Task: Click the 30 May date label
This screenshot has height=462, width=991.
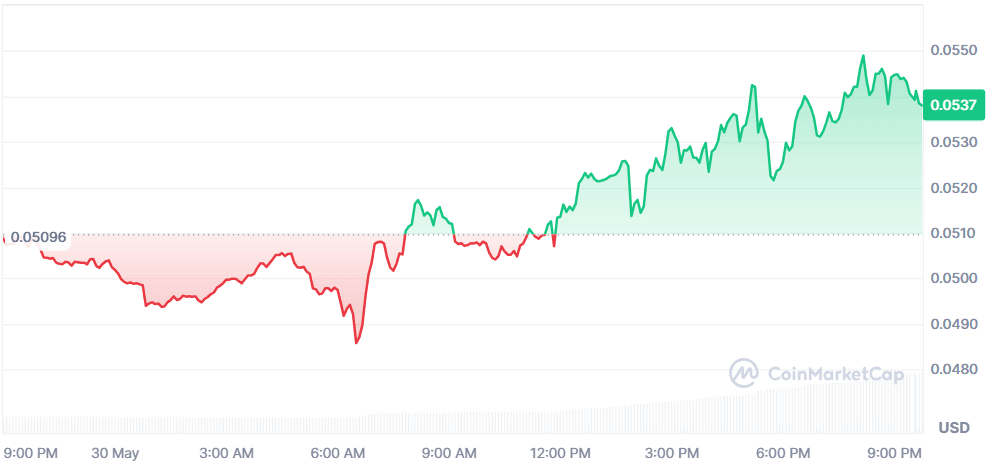Action: (x=114, y=453)
